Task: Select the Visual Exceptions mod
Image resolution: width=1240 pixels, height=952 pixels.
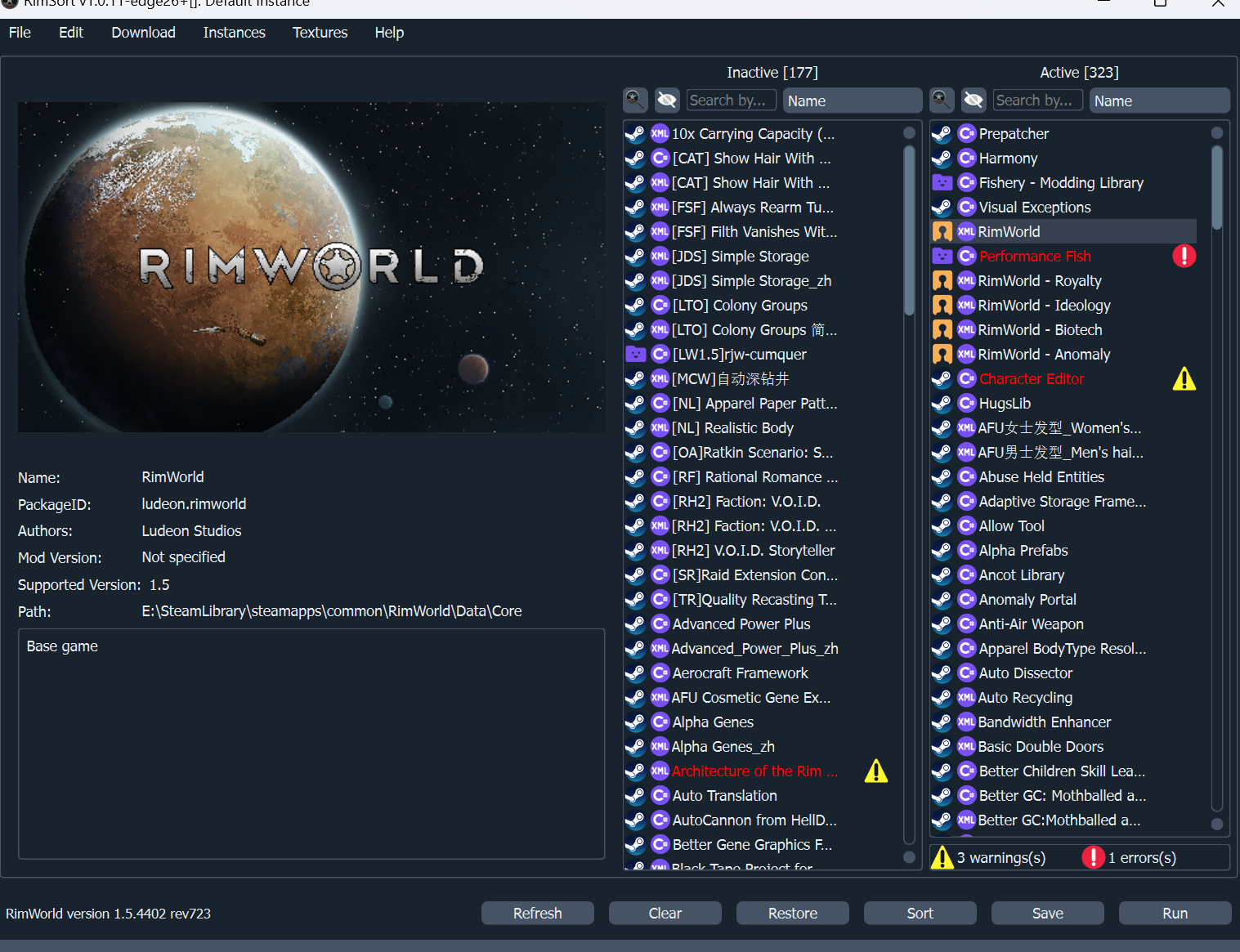Action: [1063, 207]
